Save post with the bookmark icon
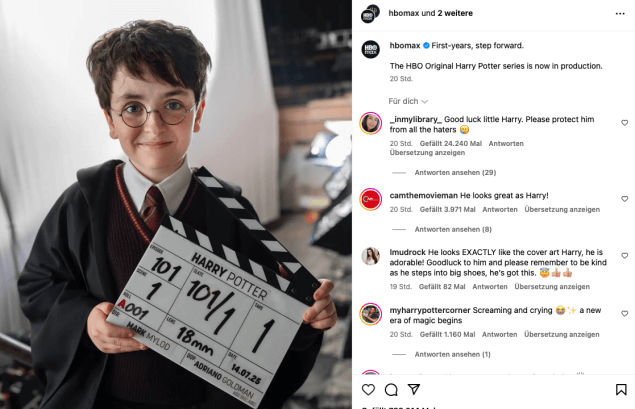This screenshot has height=409, width=635. click(621, 390)
